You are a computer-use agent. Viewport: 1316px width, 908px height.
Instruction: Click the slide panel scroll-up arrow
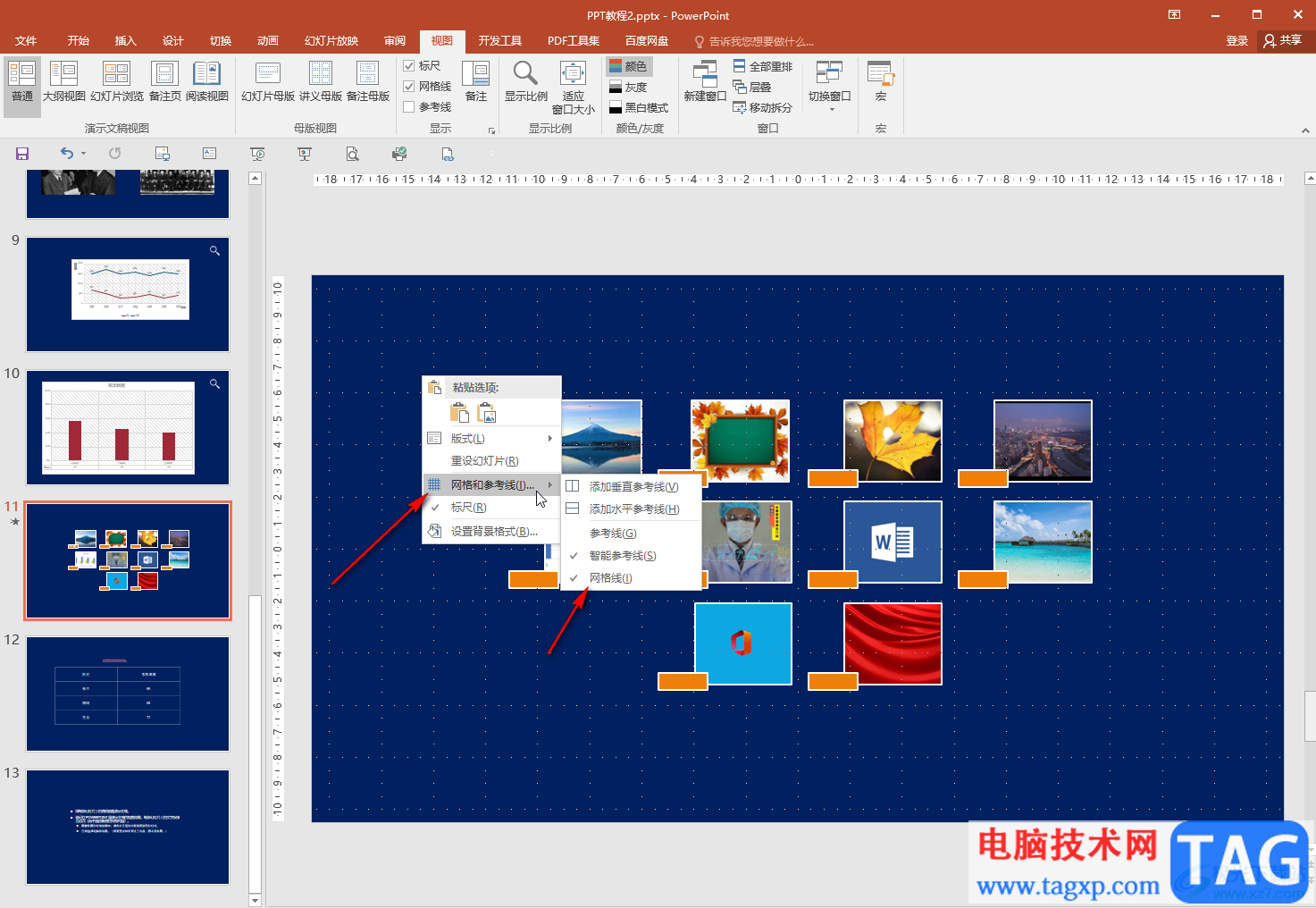[255, 178]
